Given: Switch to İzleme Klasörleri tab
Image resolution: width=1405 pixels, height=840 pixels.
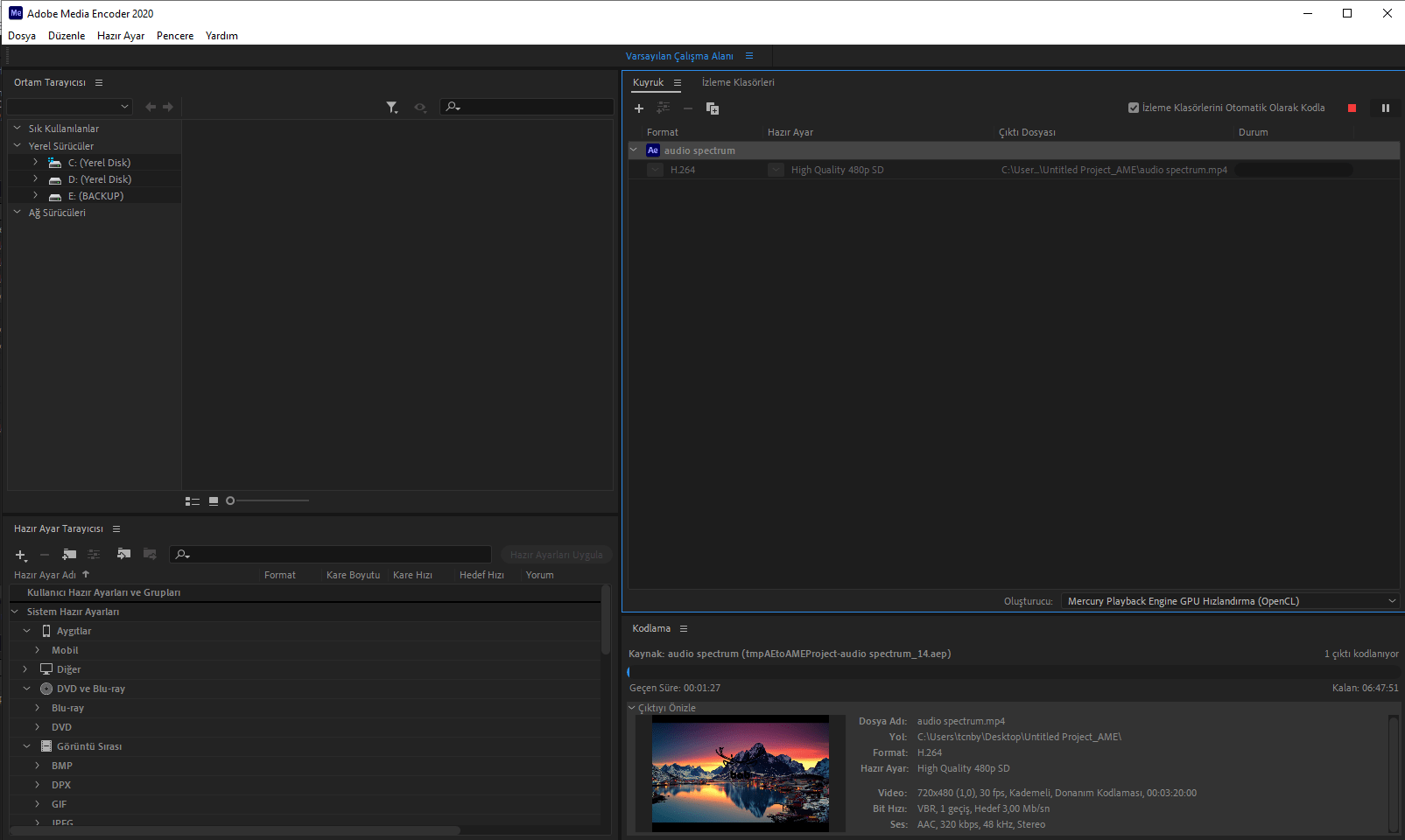Looking at the screenshot, I should click(737, 82).
